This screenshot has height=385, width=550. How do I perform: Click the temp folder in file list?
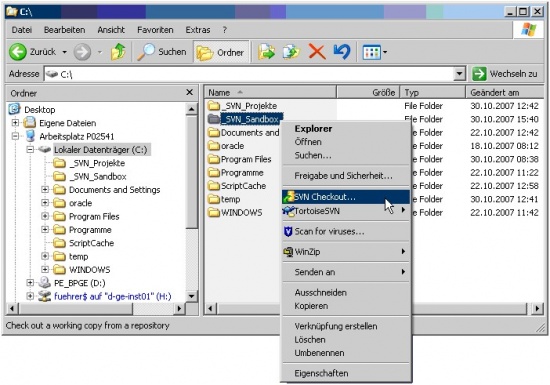[x=224, y=199]
